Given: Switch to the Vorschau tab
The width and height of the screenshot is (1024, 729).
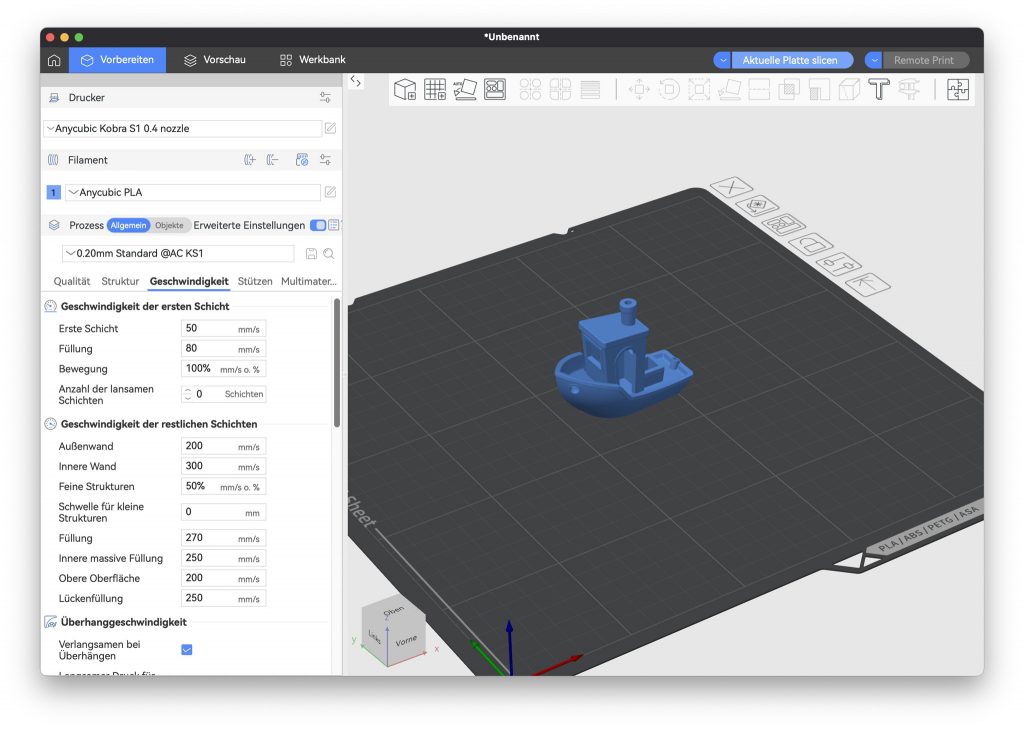Looking at the screenshot, I should coord(214,60).
